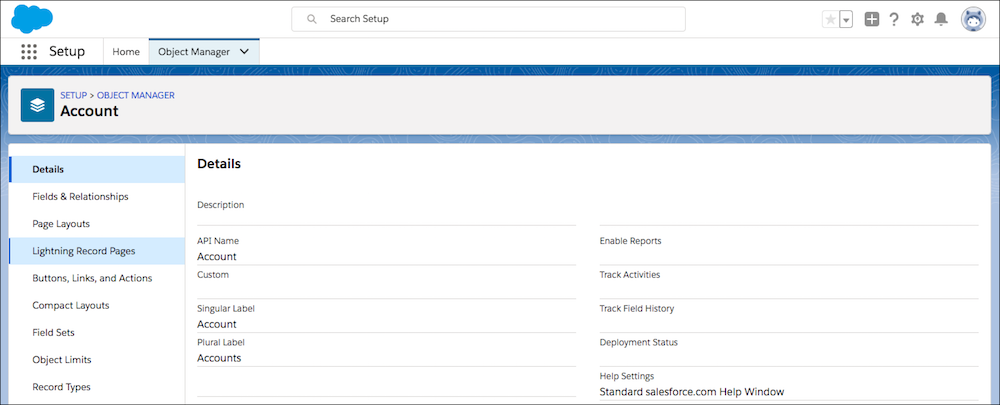Click the Details section heading

[219, 164]
